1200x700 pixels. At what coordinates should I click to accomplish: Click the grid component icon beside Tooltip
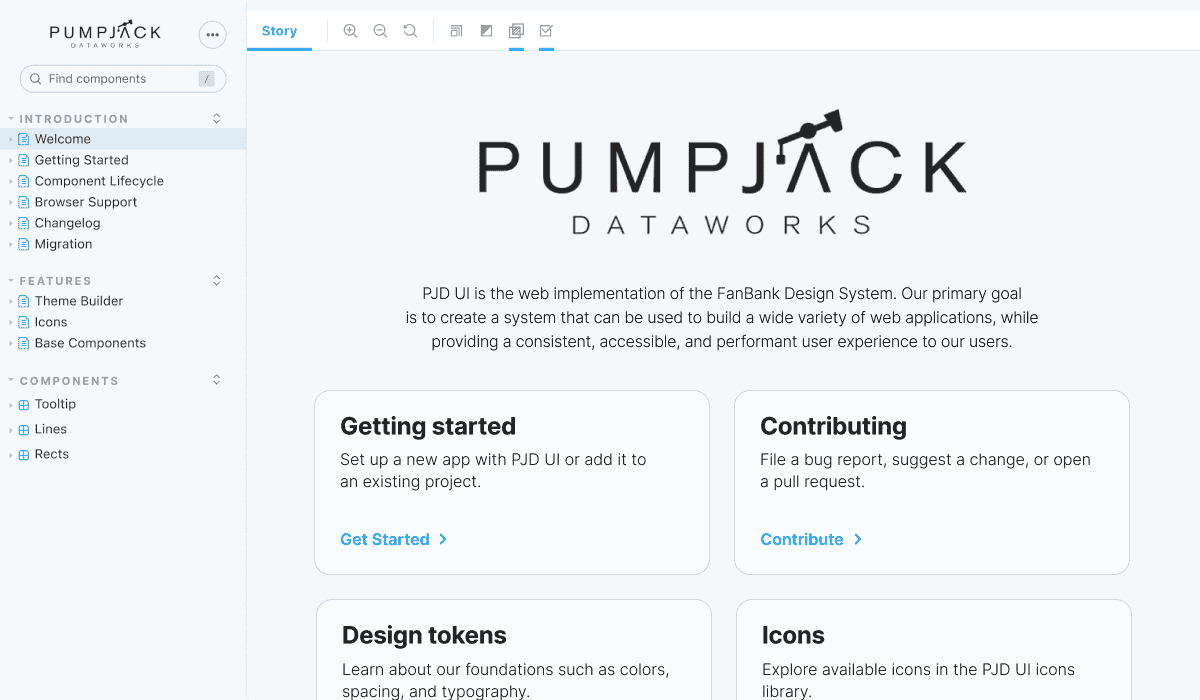[x=24, y=405]
